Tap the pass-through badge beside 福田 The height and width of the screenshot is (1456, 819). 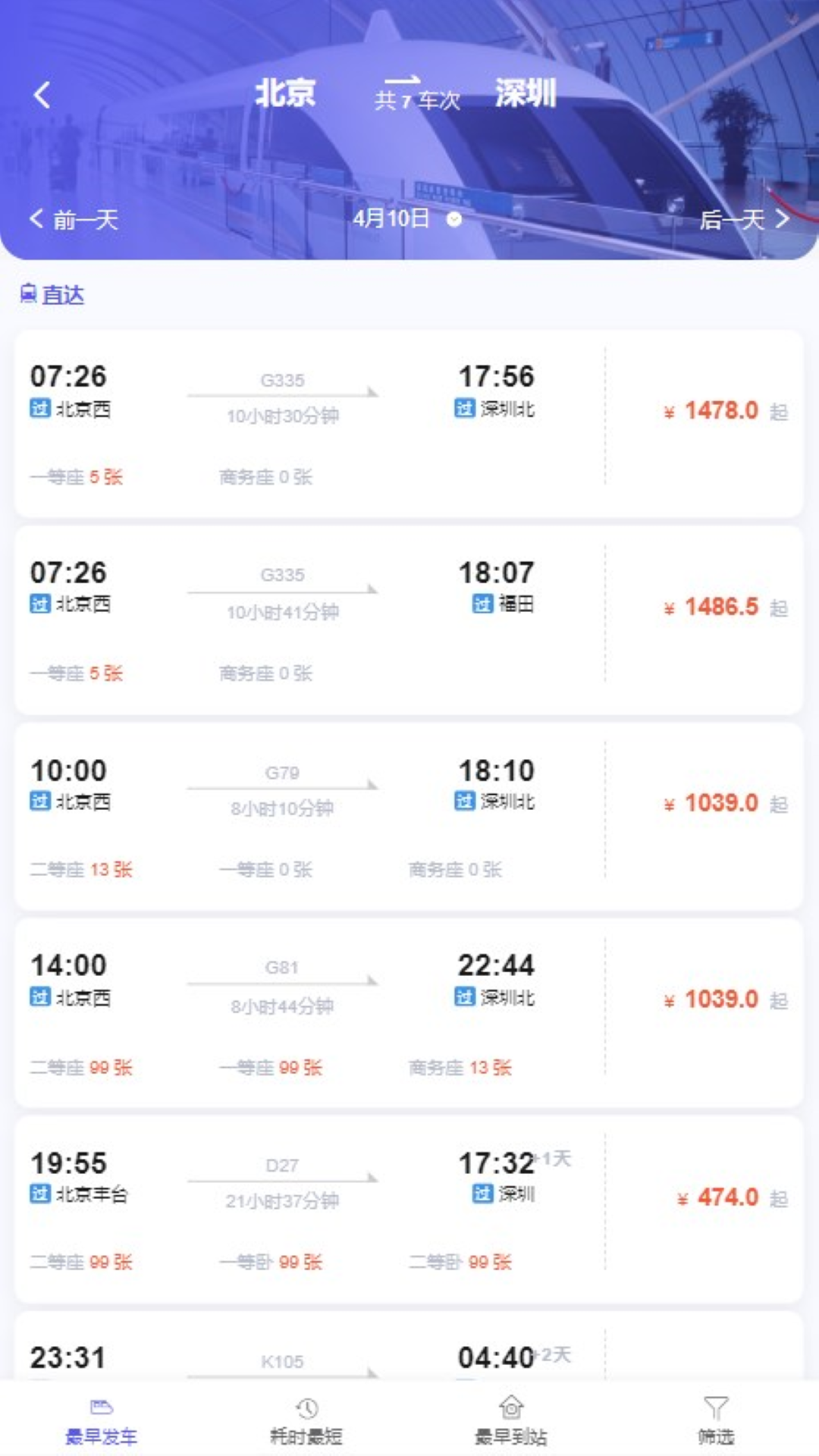point(483,604)
